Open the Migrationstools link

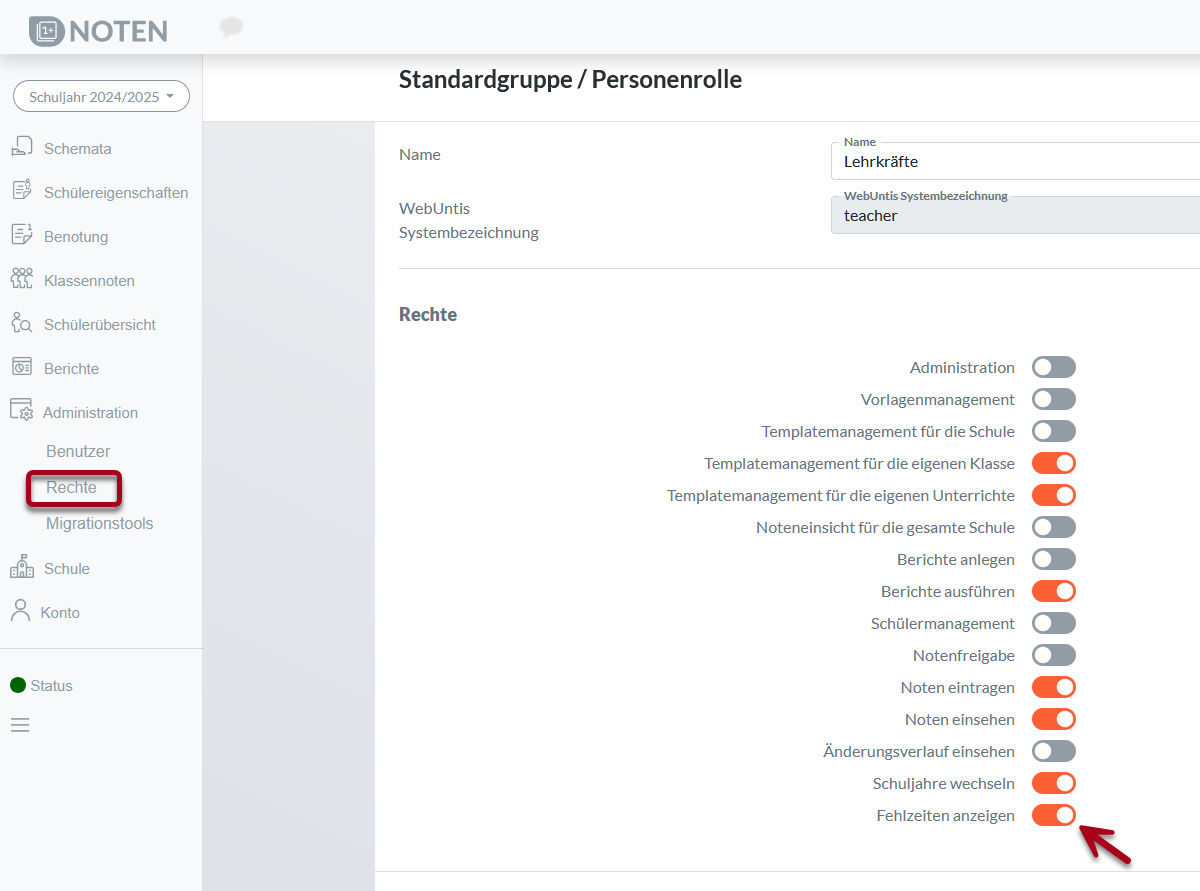click(x=100, y=524)
